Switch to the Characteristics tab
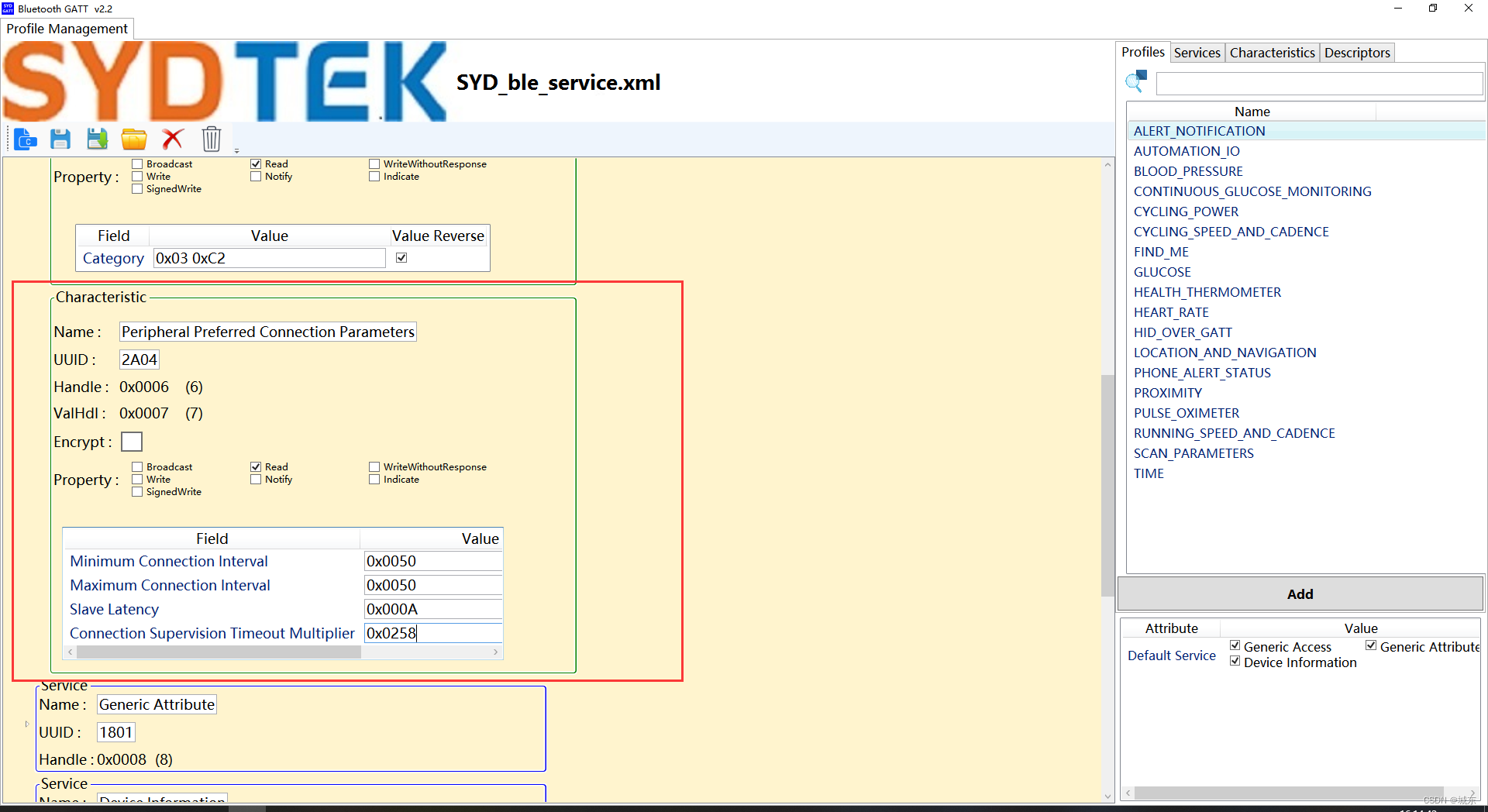The height and width of the screenshot is (812, 1488). pos(1272,53)
